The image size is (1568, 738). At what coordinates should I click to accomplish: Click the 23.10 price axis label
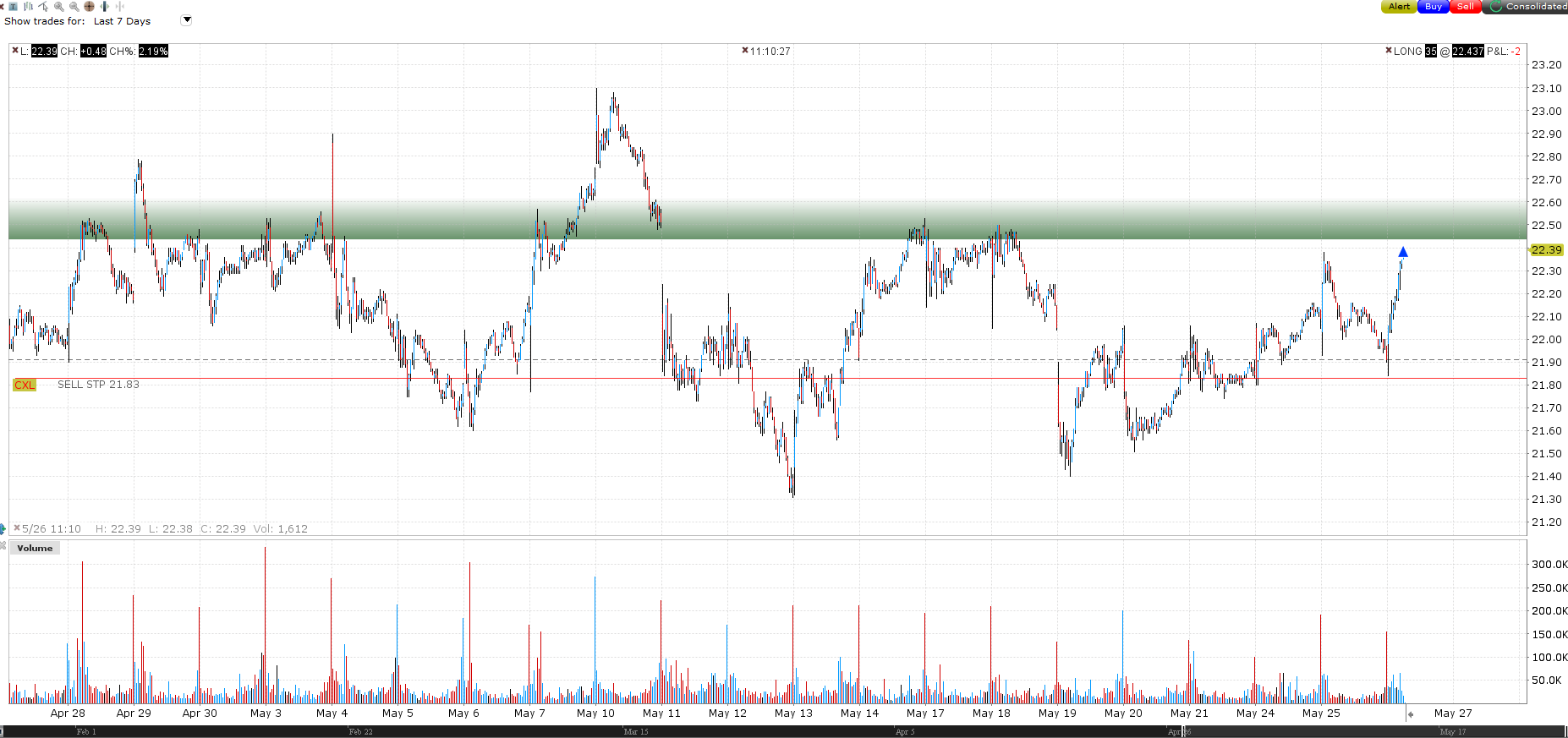tap(1547, 88)
